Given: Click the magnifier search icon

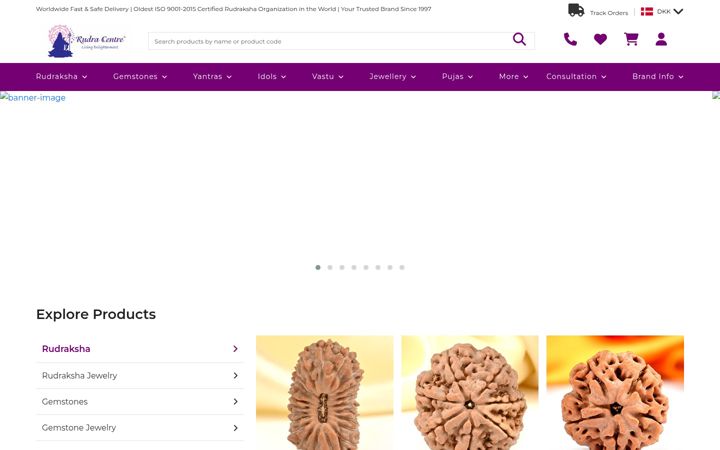Looking at the screenshot, I should coord(519,39).
